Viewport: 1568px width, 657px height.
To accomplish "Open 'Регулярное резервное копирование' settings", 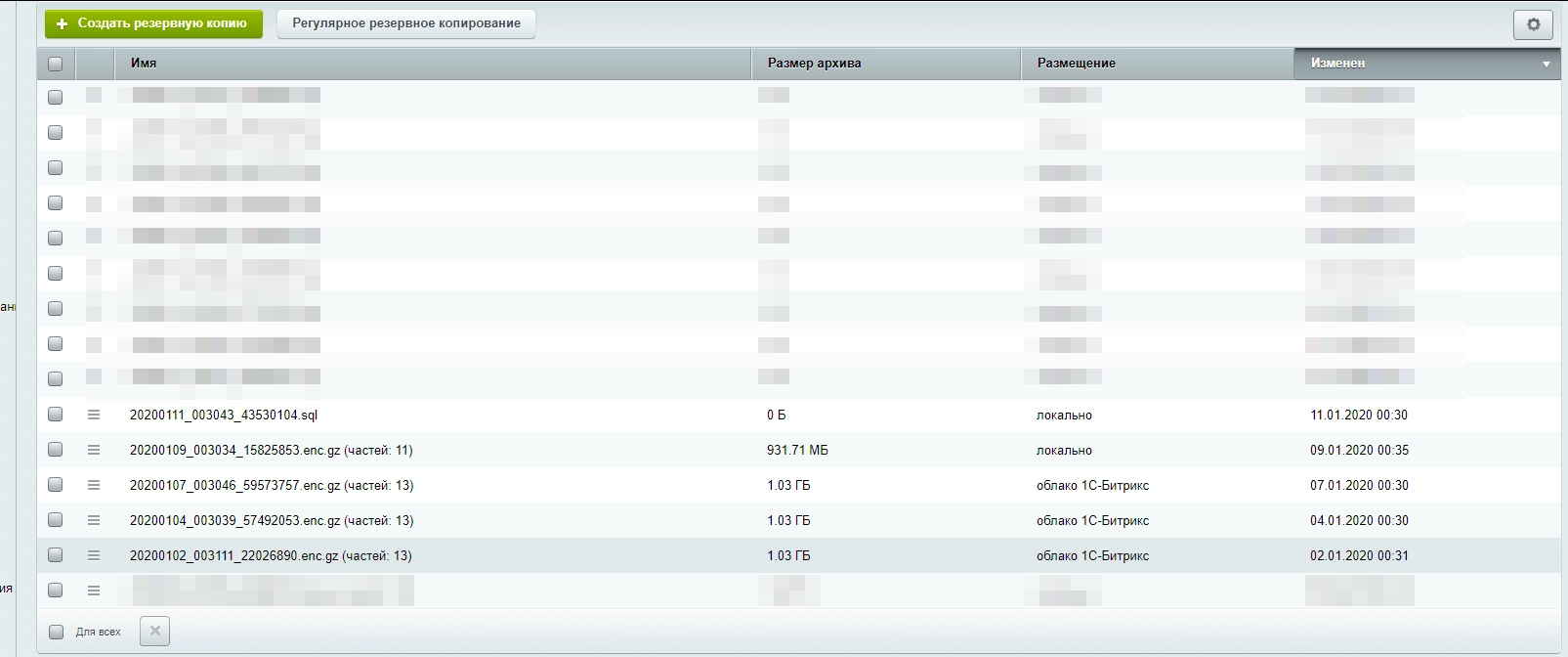I will (405, 23).
